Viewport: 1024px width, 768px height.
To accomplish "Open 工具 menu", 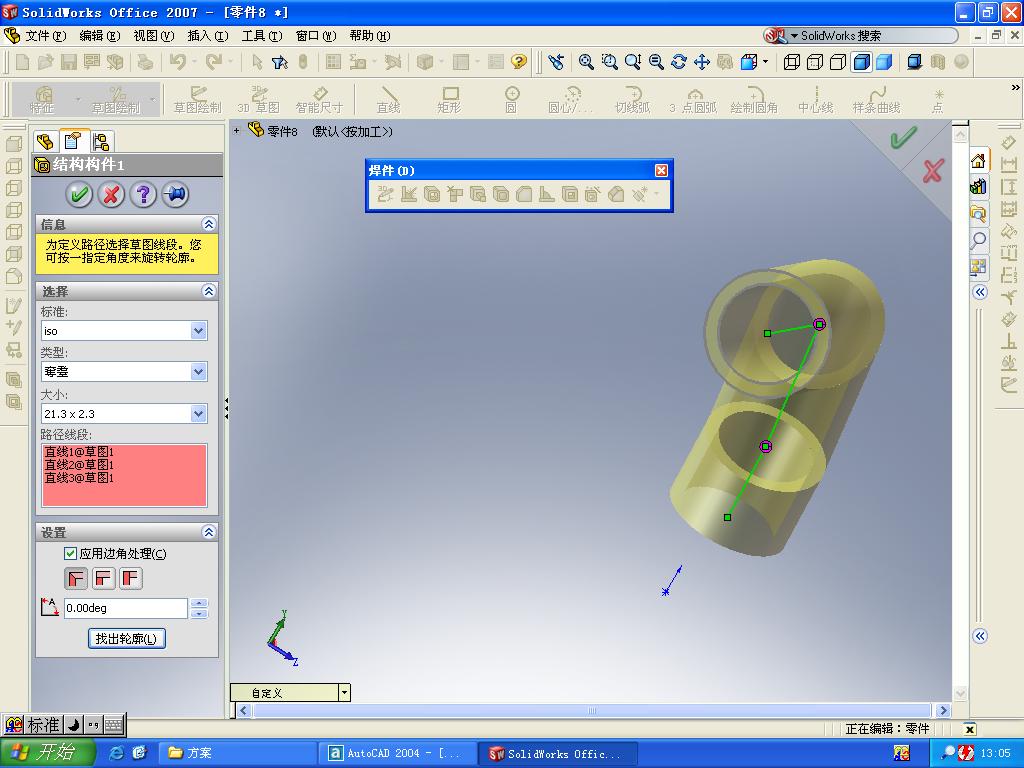I will pos(262,36).
